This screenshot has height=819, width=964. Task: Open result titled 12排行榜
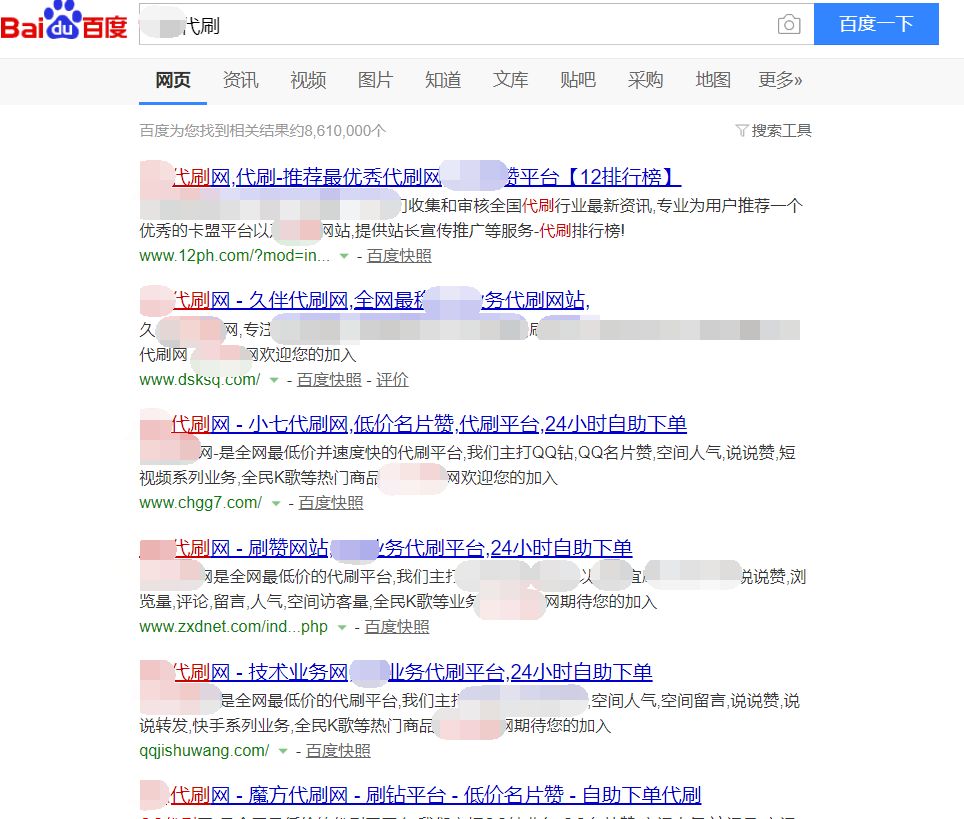click(410, 177)
